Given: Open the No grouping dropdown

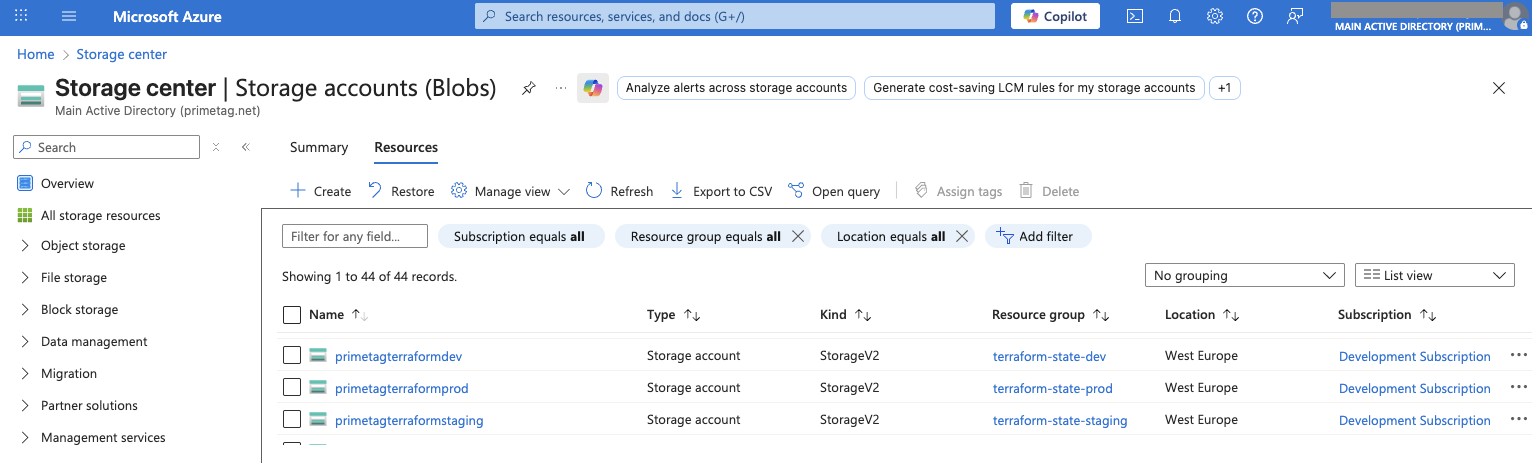Looking at the screenshot, I should tap(1244, 275).
